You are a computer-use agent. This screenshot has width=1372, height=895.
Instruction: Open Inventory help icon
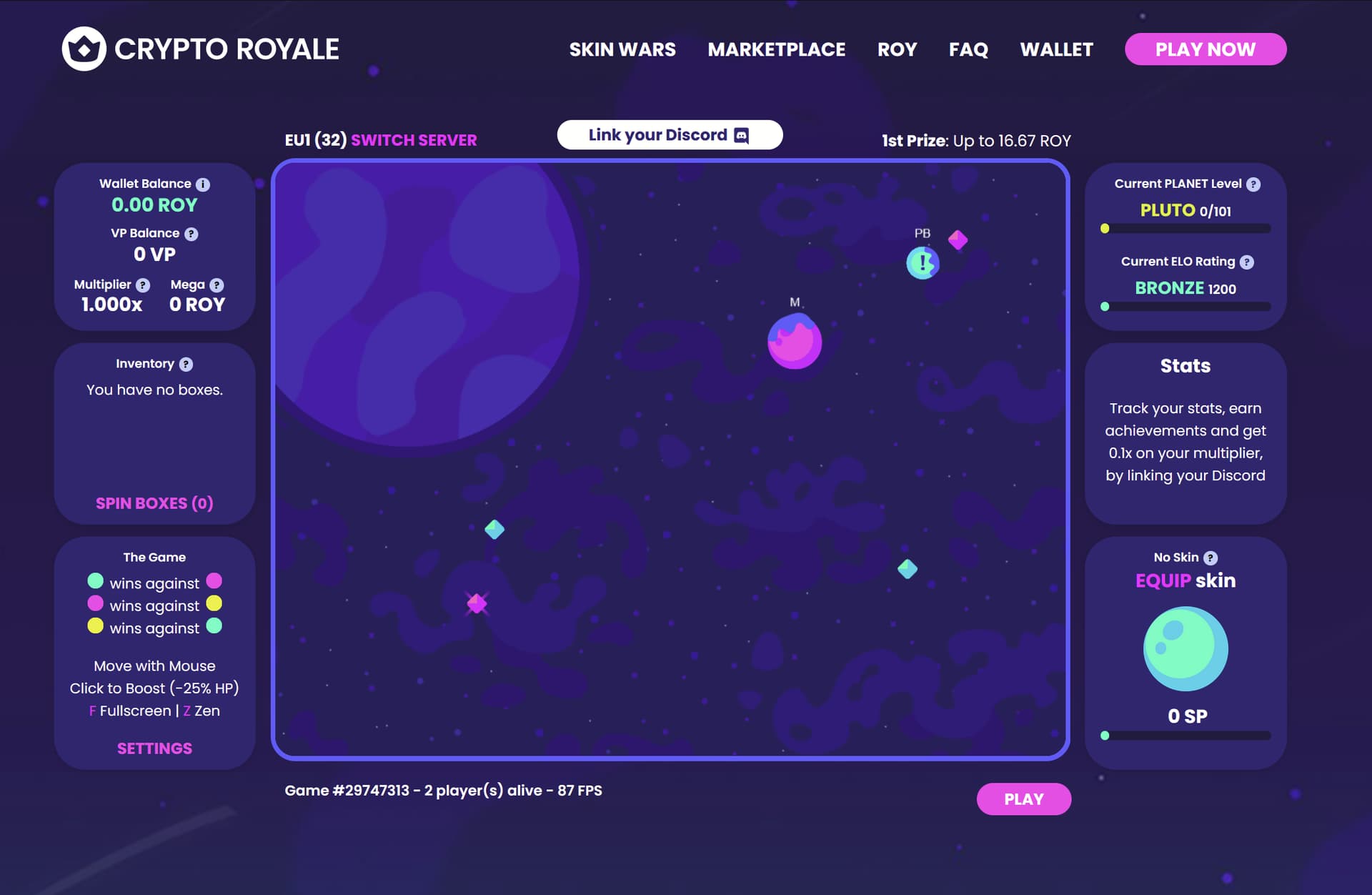(186, 365)
